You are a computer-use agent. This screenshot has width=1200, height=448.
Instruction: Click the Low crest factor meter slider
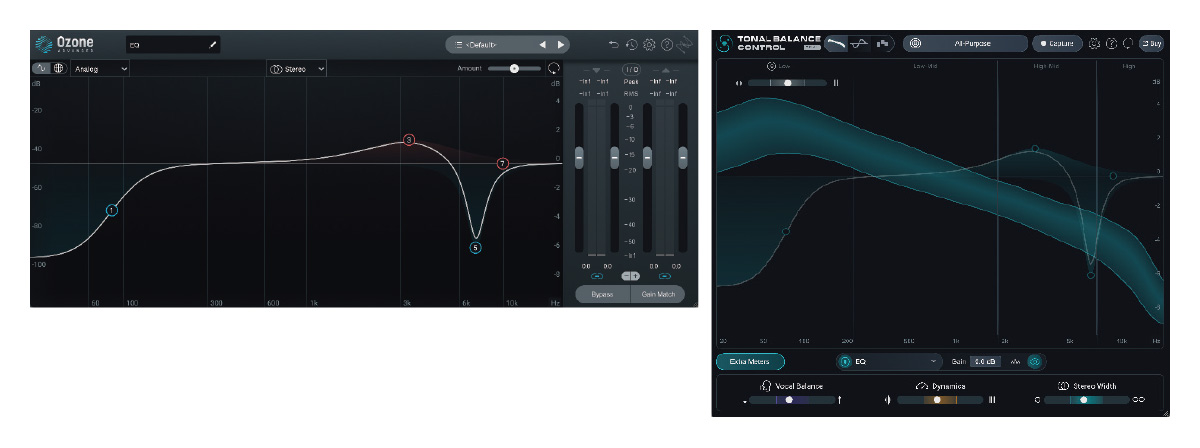coord(788,83)
